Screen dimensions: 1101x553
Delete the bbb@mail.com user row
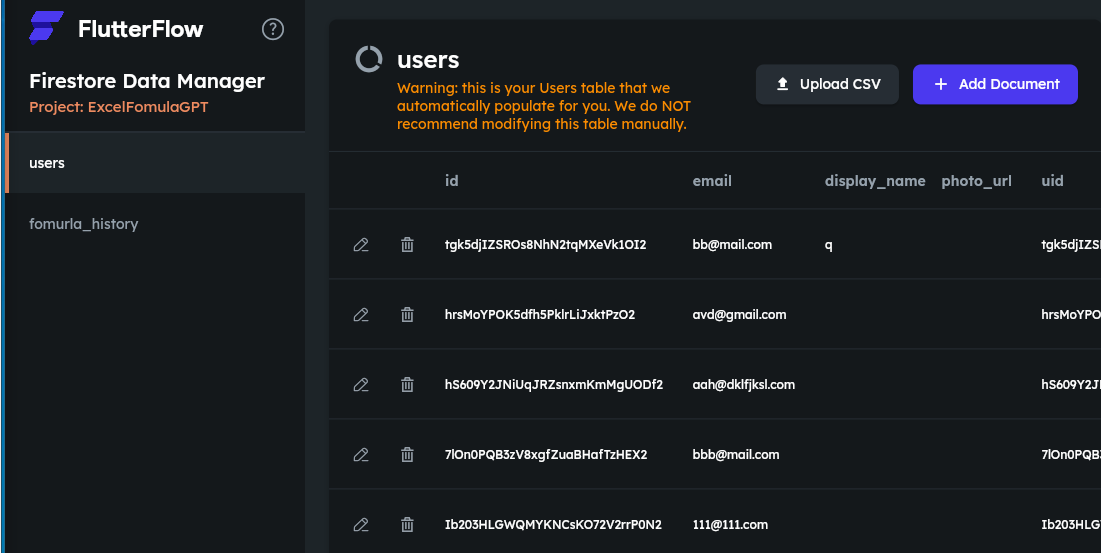click(x=407, y=455)
